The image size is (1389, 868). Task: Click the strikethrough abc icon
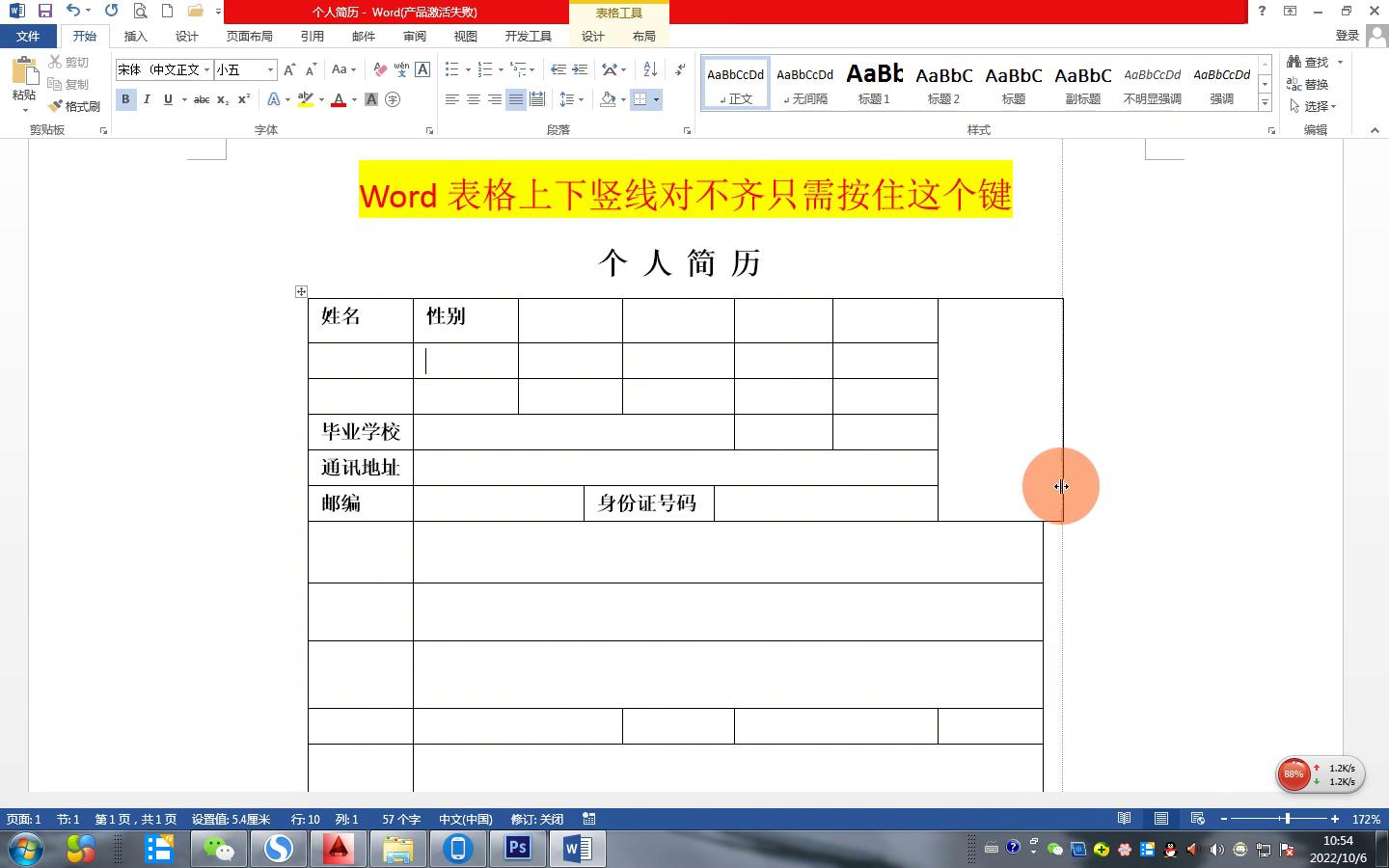201,99
